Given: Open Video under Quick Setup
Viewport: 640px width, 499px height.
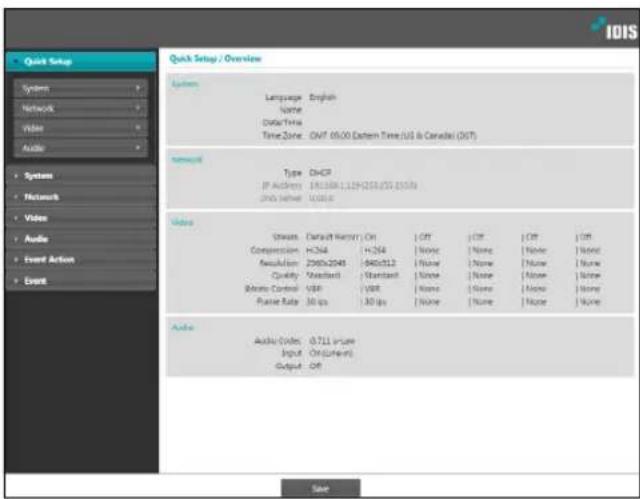Looking at the screenshot, I should tap(81, 128).
